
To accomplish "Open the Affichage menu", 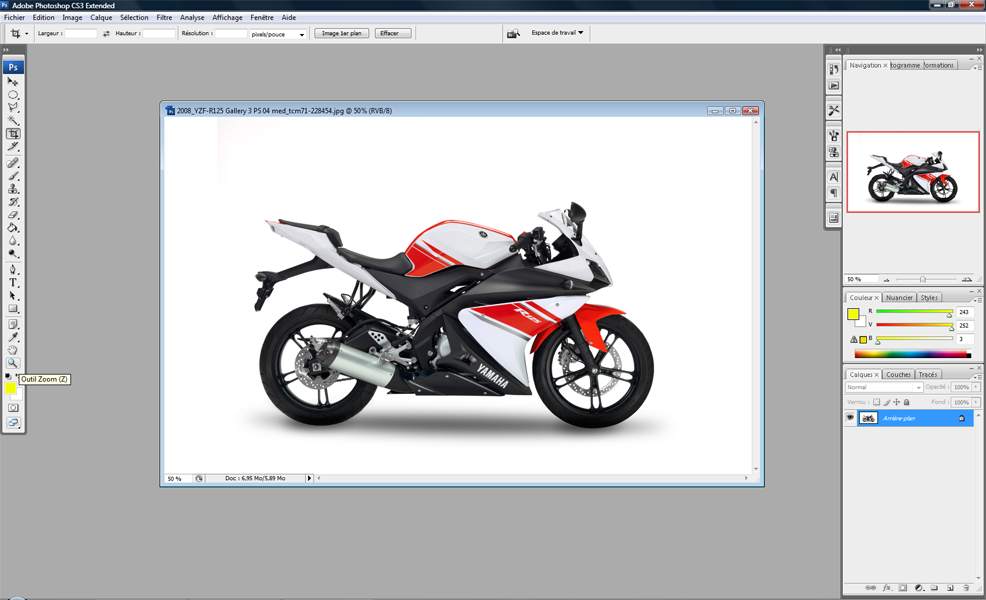I will click(227, 18).
